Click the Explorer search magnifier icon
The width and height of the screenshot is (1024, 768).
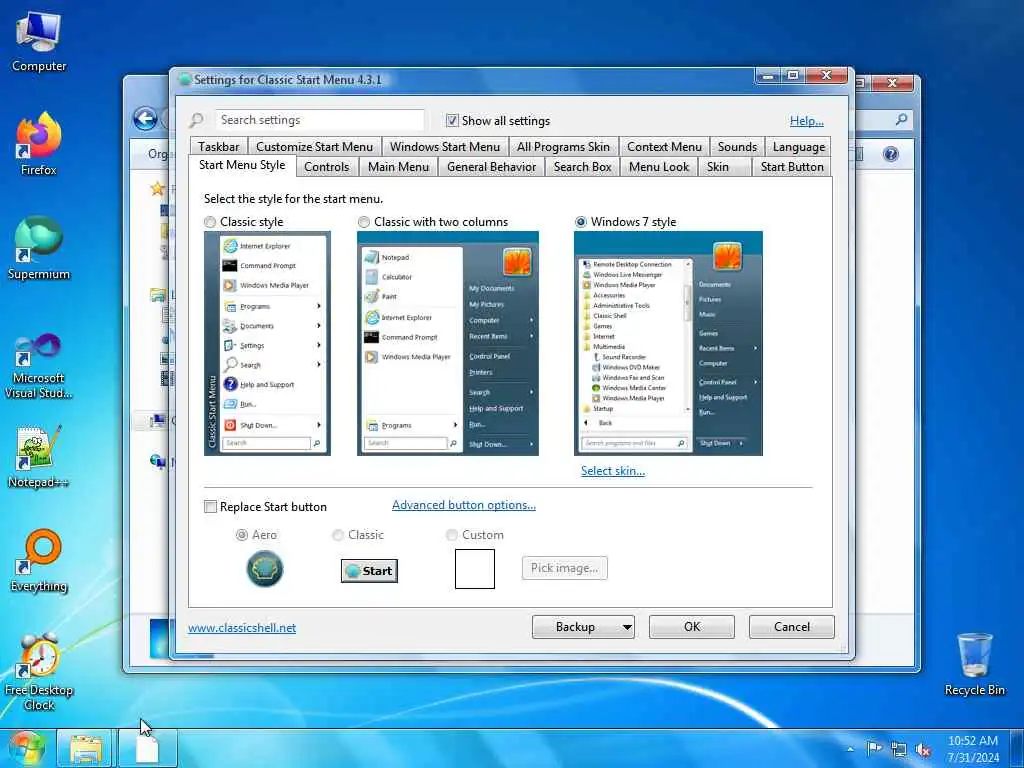point(902,119)
